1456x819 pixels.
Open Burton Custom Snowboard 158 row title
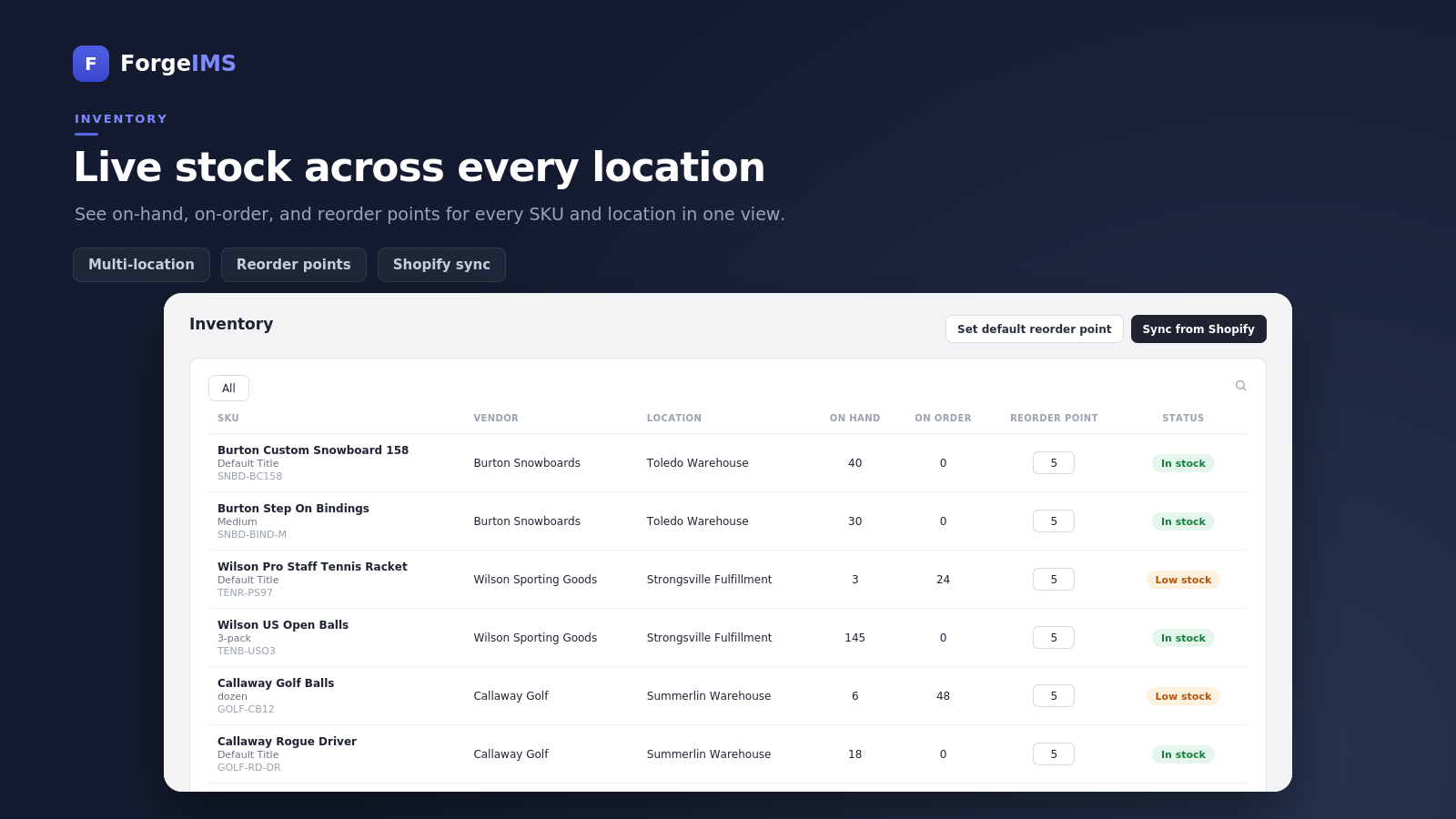click(x=313, y=450)
